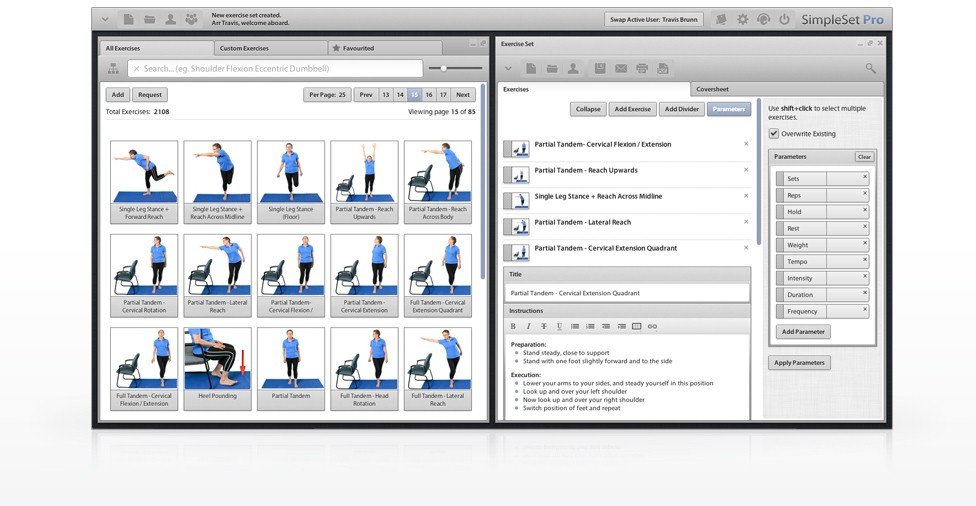
Task: Insert table in Instructions toolbar
Action: pyautogui.click(x=637, y=326)
